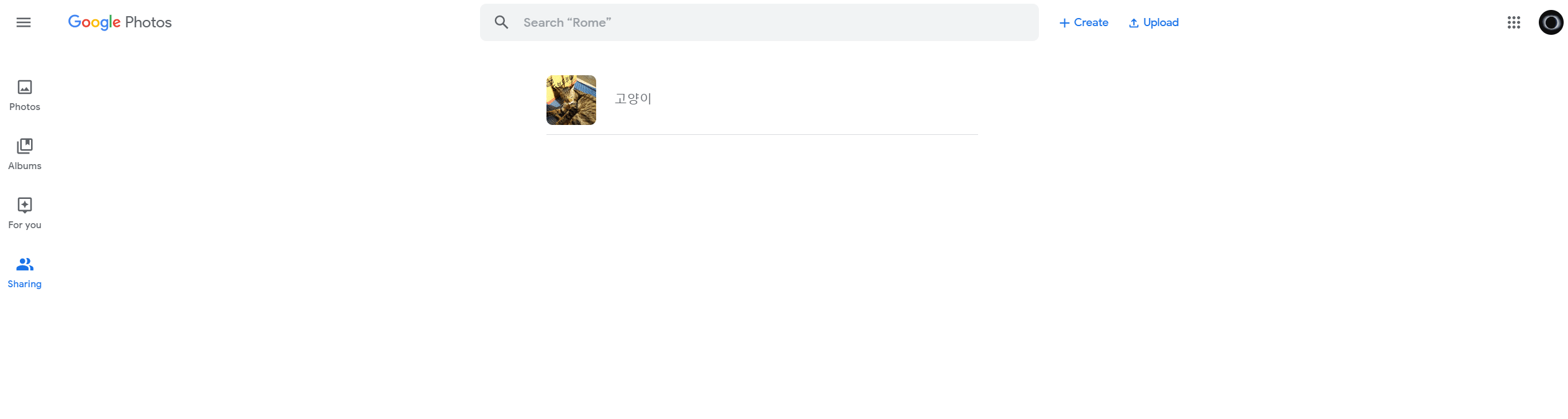This screenshot has width=1568, height=419.
Task: Click the Albums bookmark icon in sidebar
Action: 25,146
